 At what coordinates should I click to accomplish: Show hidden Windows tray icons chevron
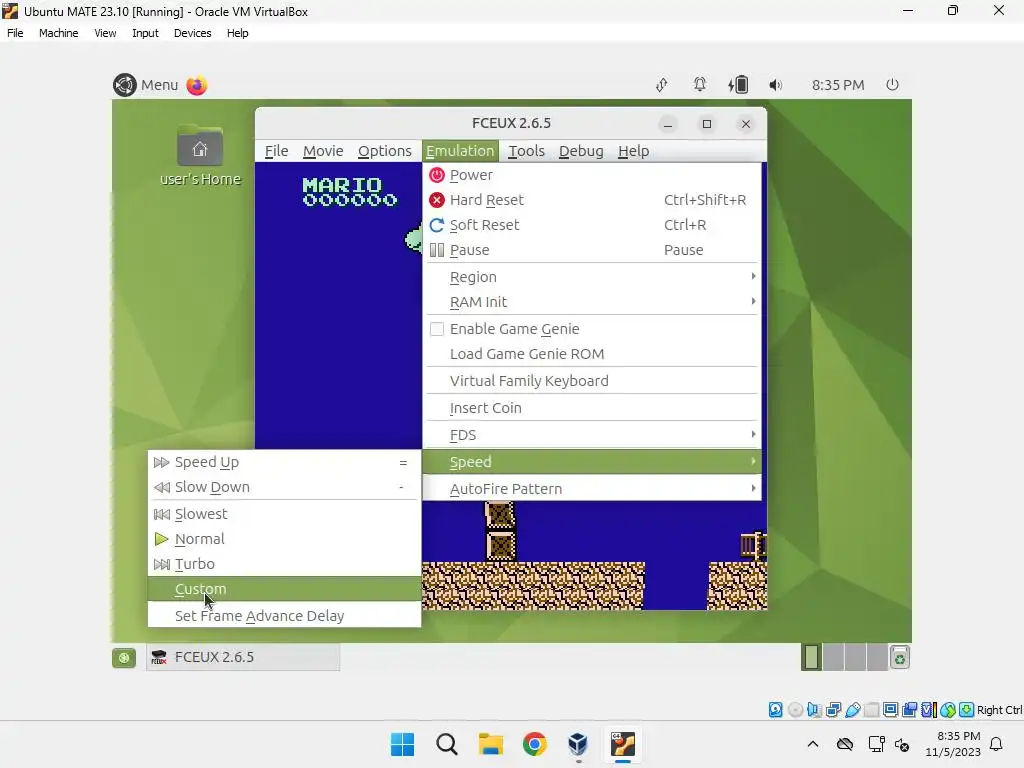(812, 744)
